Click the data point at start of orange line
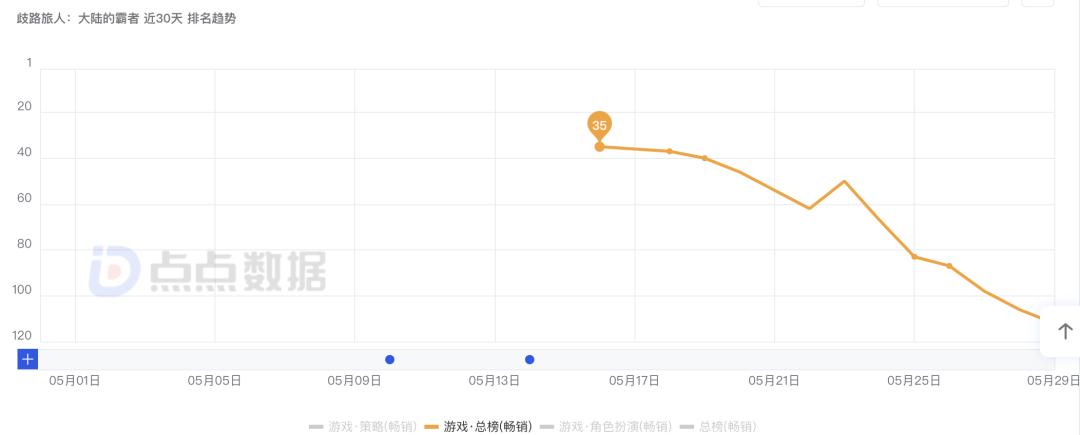 (599, 147)
